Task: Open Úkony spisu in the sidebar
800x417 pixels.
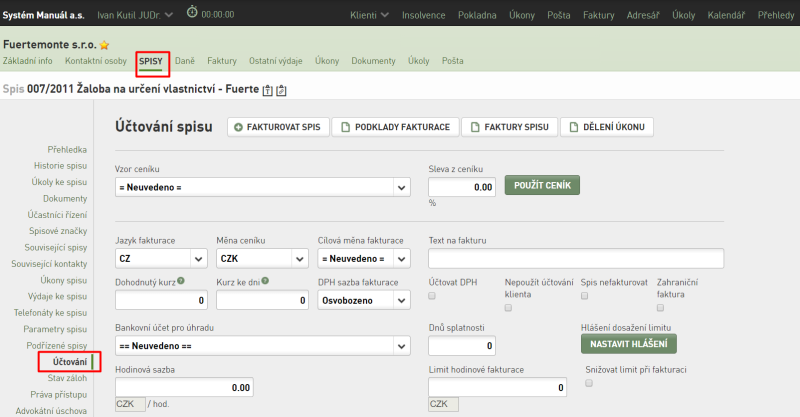Action: coord(64,280)
